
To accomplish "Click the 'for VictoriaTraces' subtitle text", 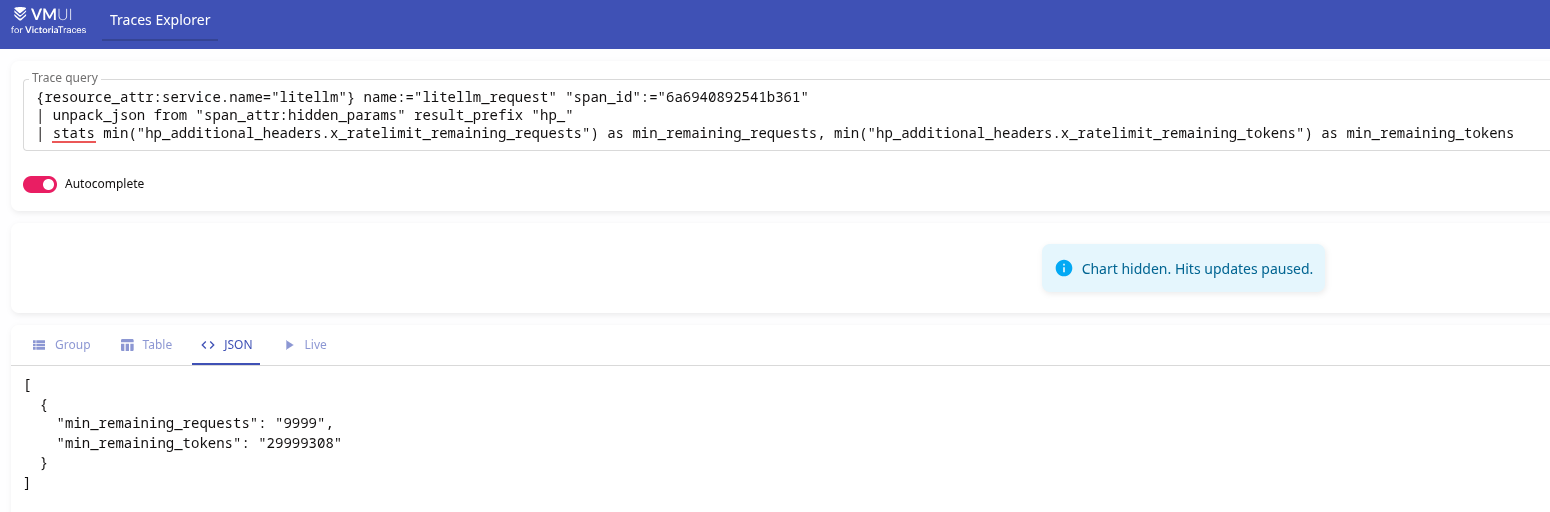I will click(x=48, y=30).
